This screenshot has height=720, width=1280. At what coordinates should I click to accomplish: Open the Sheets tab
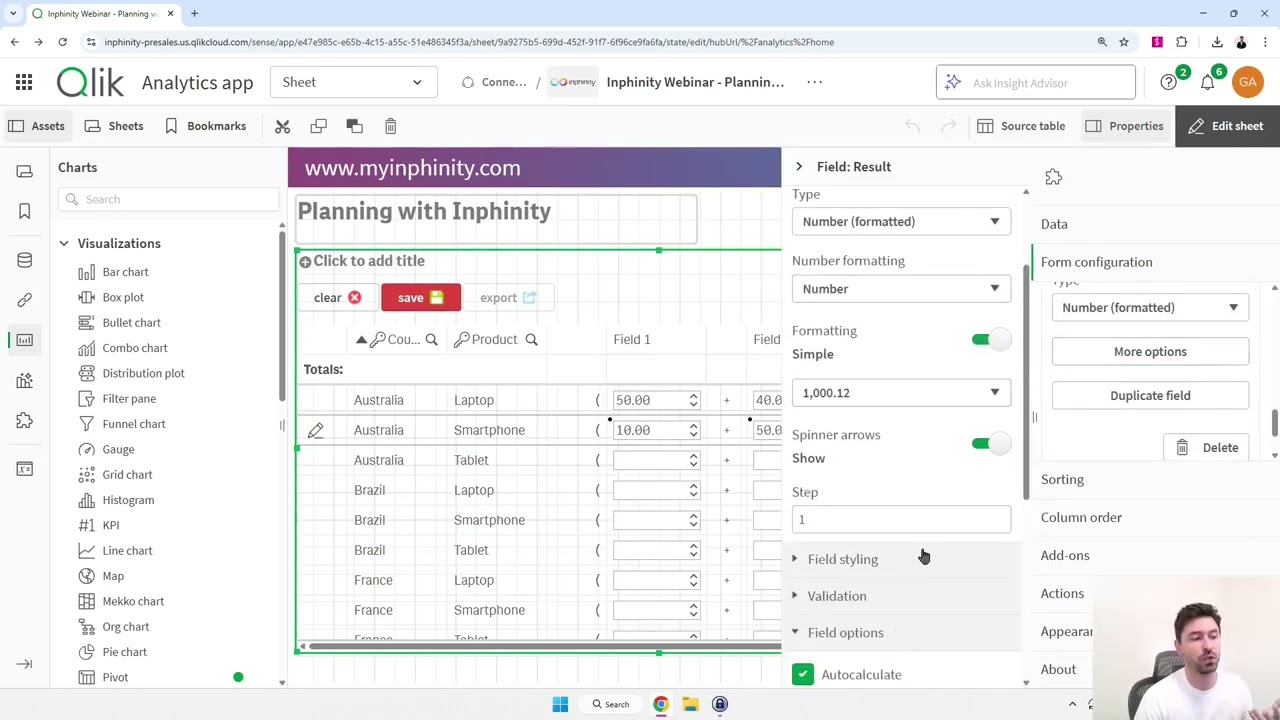point(114,126)
